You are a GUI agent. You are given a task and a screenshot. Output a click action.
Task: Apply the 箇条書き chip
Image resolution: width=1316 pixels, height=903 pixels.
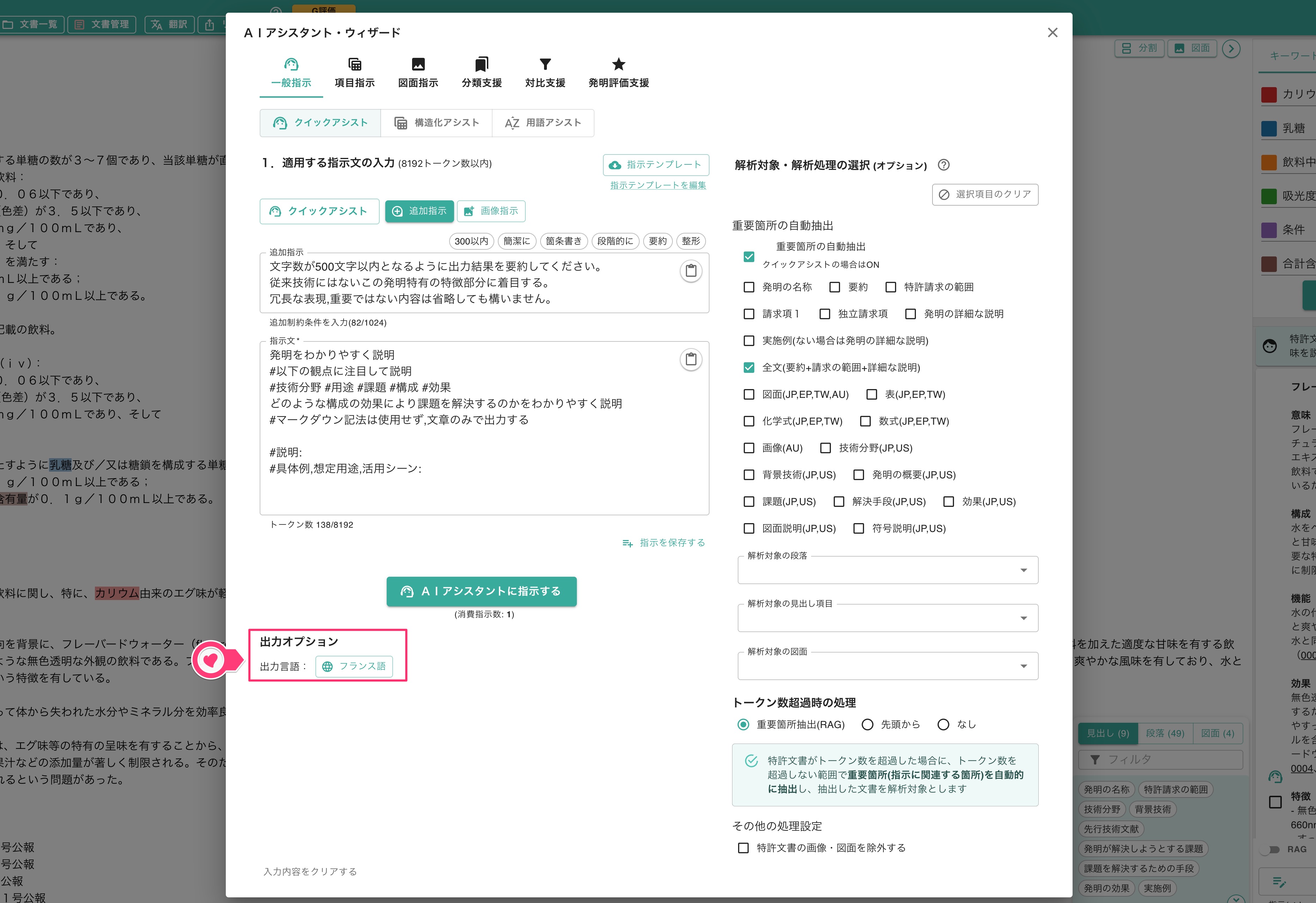pyautogui.click(x=563, y=241)
